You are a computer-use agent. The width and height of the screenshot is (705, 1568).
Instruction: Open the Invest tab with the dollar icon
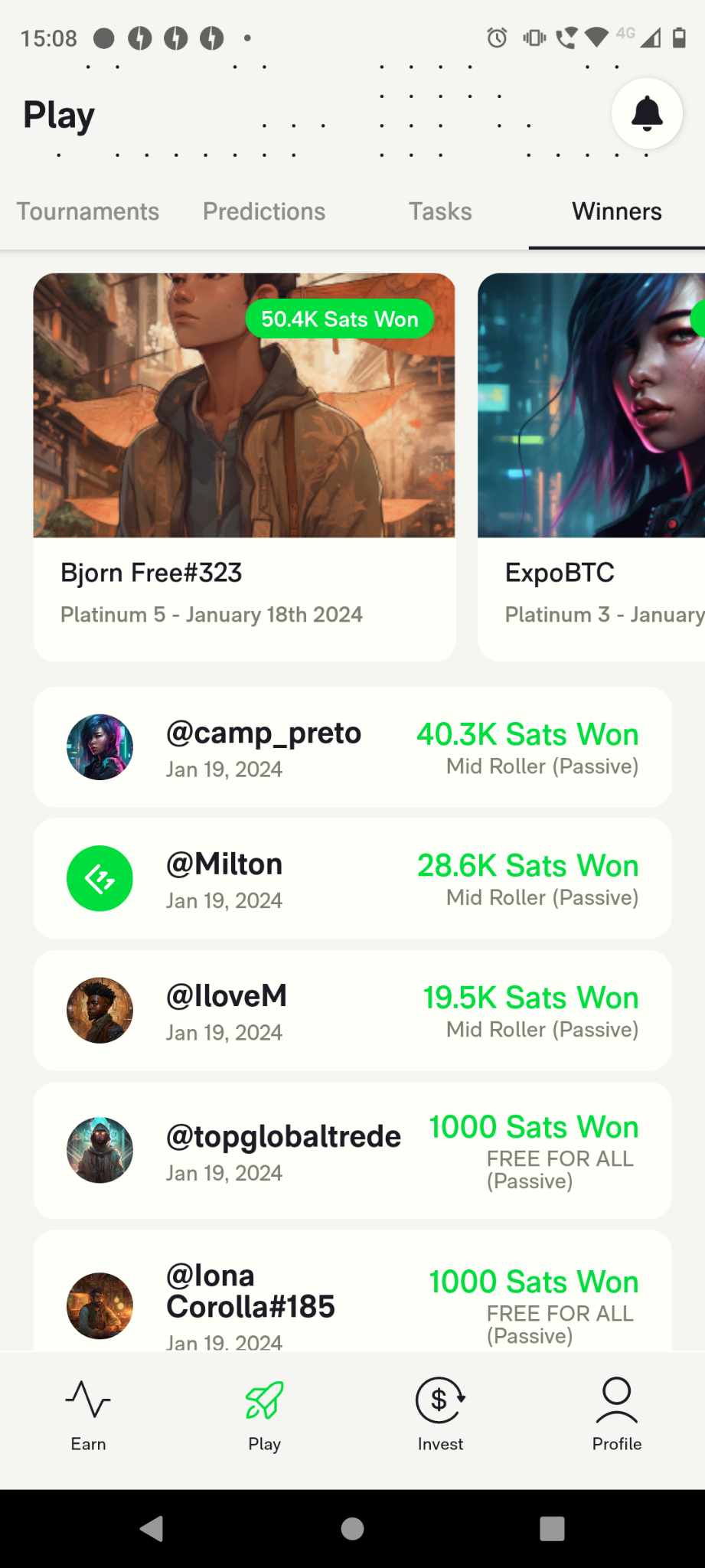coord(440,1416)
